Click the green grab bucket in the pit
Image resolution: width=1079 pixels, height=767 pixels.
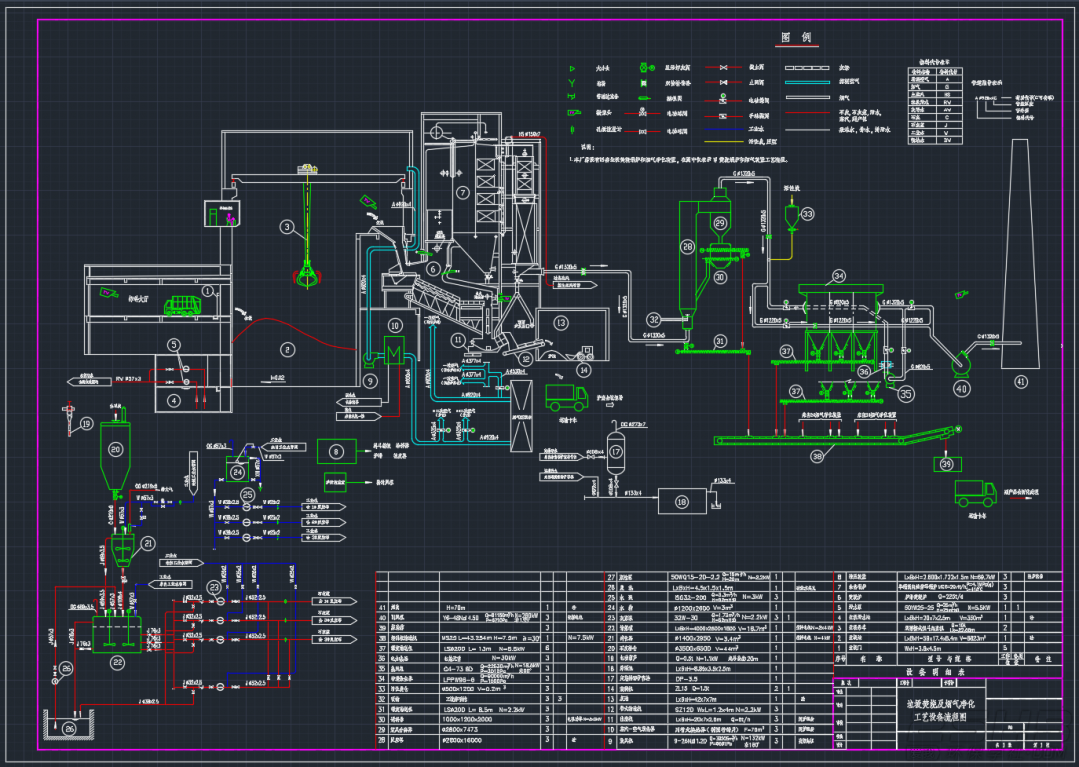306,274
